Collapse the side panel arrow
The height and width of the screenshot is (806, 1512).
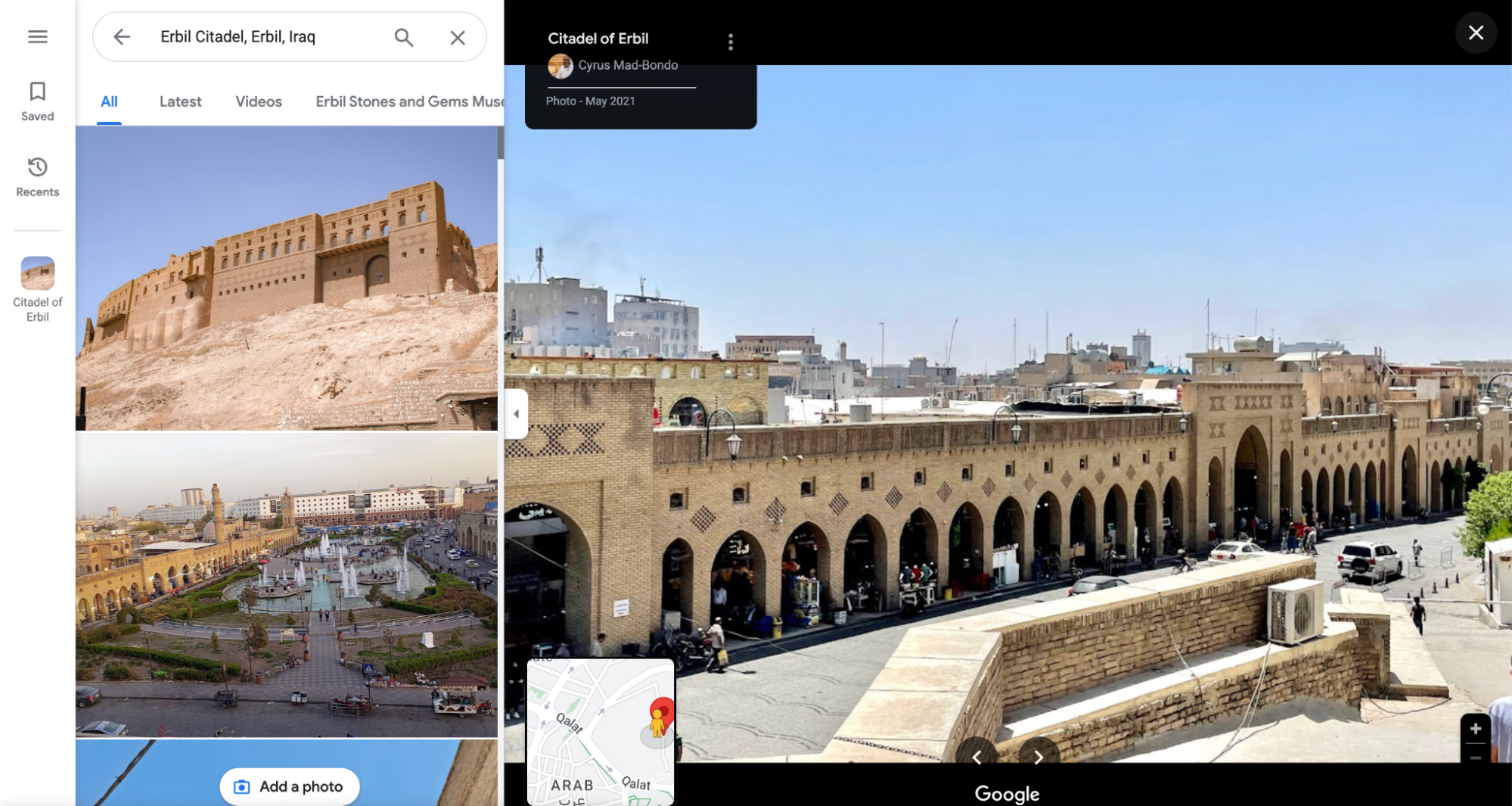(516, 414)
